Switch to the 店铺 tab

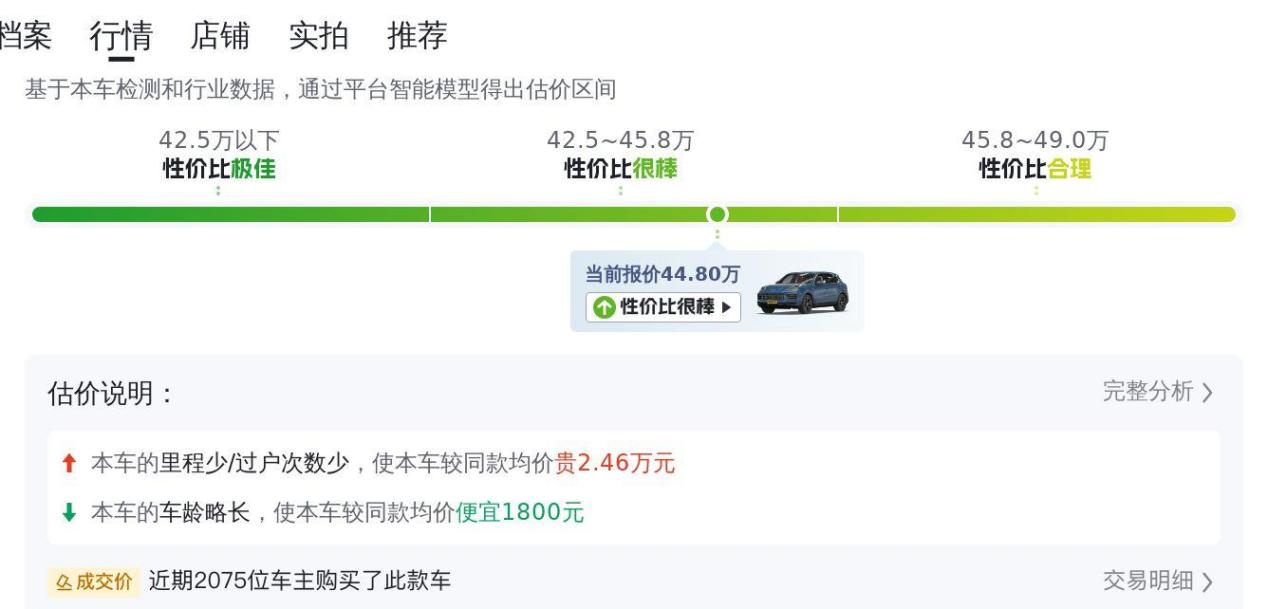pos(220,36)
